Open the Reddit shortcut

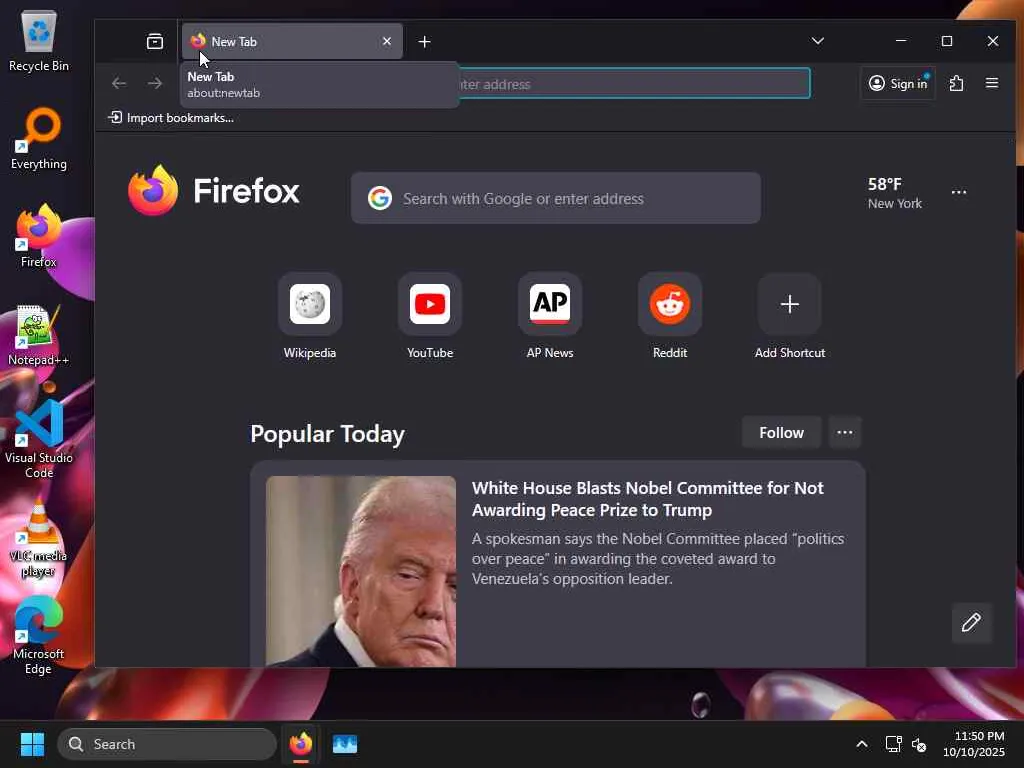click(x=670, y=316)
